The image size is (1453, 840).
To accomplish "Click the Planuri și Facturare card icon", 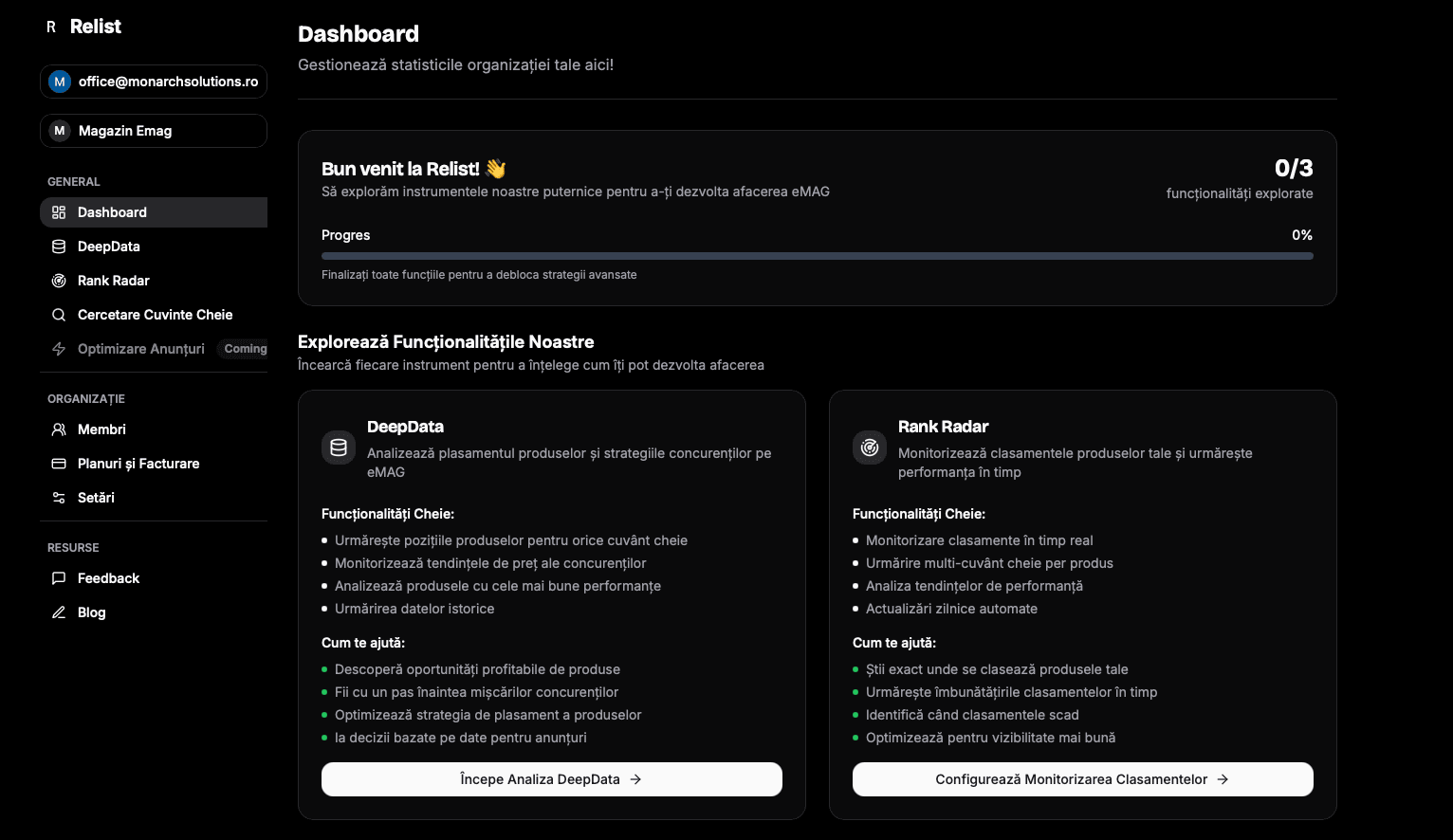I will (x=59, y=464).
